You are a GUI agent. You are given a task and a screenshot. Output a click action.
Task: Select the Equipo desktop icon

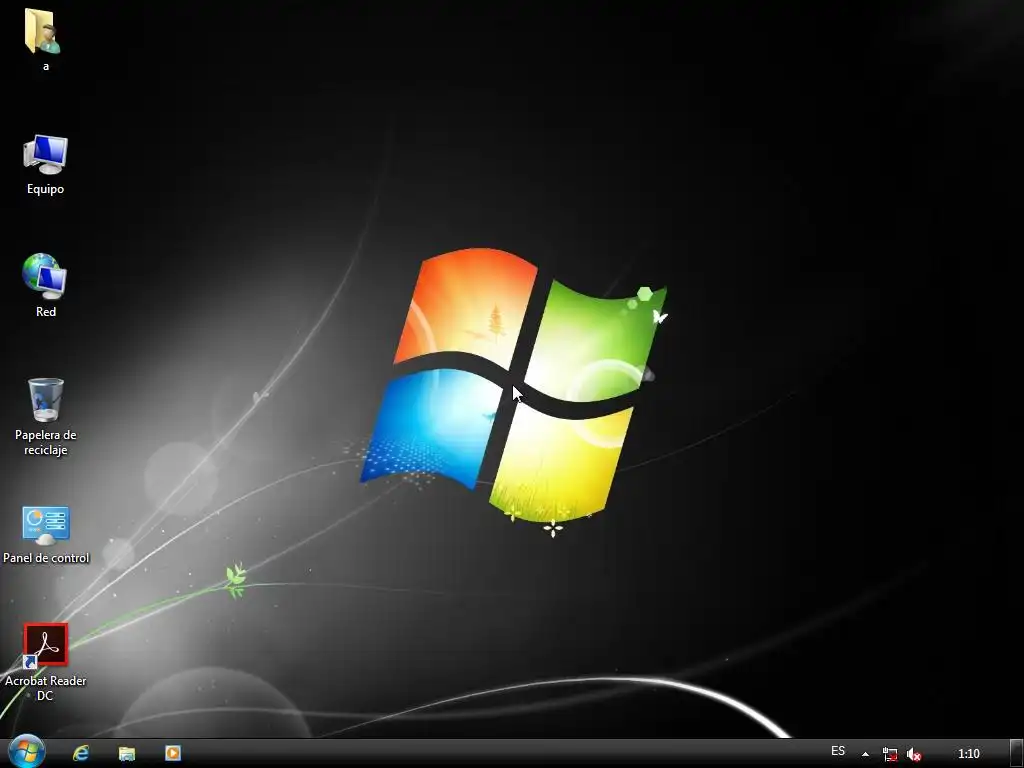click(x=45, y=155)
